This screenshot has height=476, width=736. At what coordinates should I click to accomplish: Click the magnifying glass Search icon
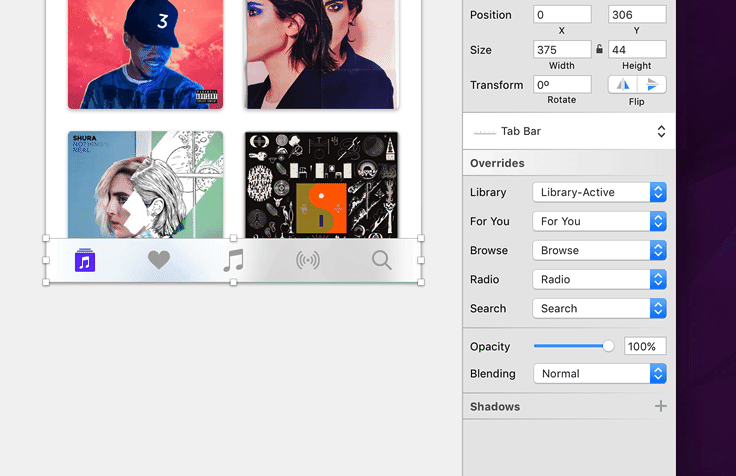coord(382,260)
